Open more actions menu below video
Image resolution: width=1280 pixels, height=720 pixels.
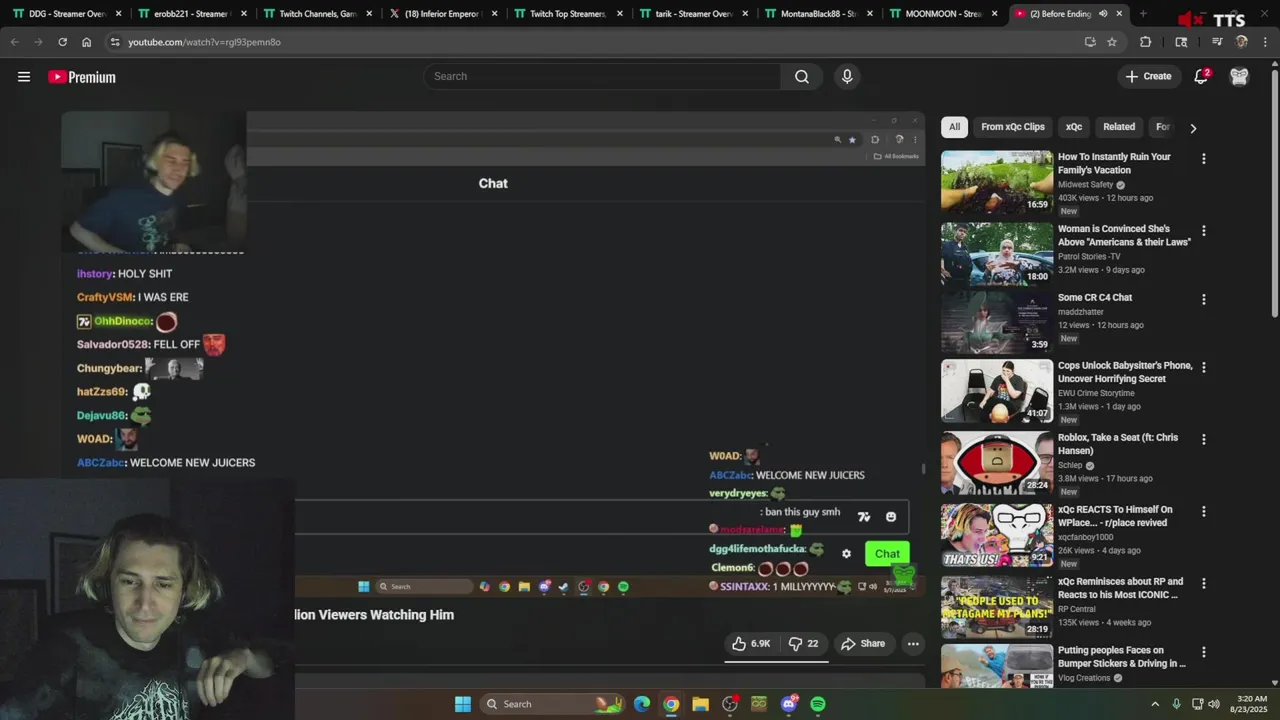pyautogui.click(x=913, y=644)
